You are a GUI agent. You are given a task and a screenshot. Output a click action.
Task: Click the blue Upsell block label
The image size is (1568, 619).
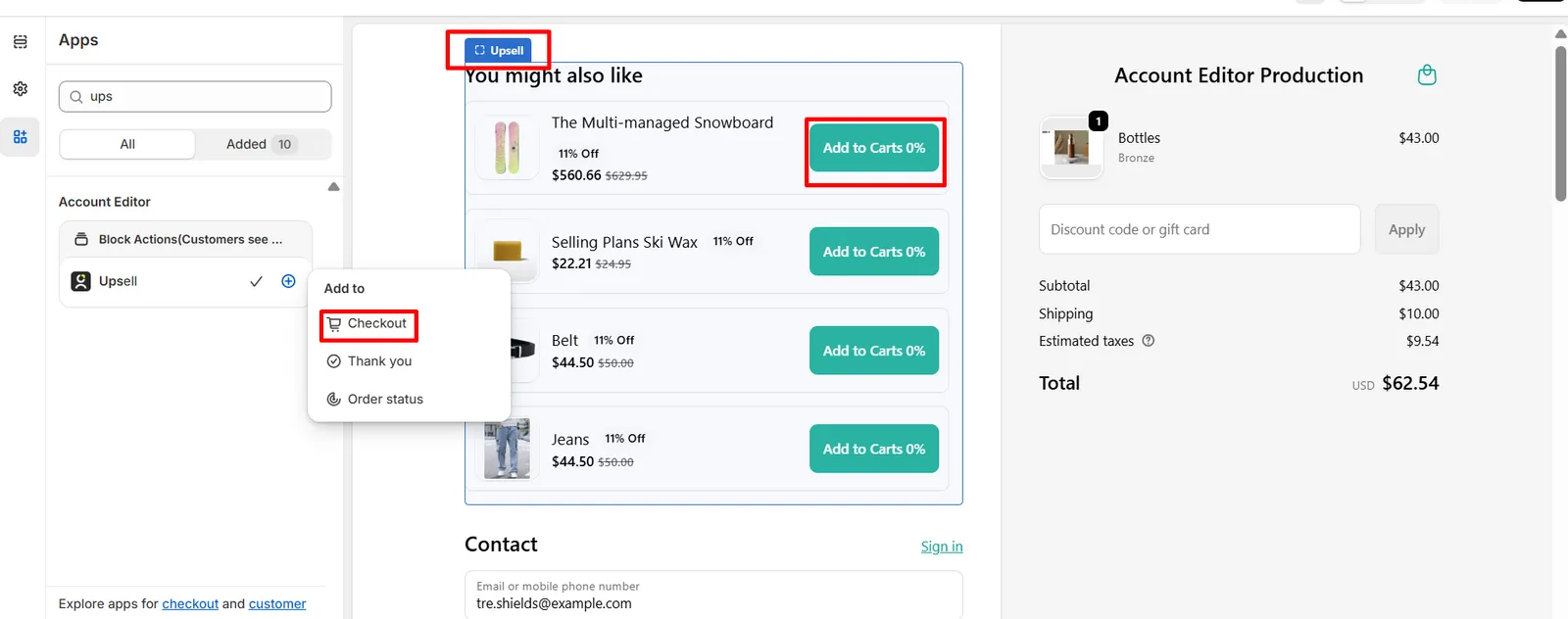pyautogui.click(x=499, y=50)
